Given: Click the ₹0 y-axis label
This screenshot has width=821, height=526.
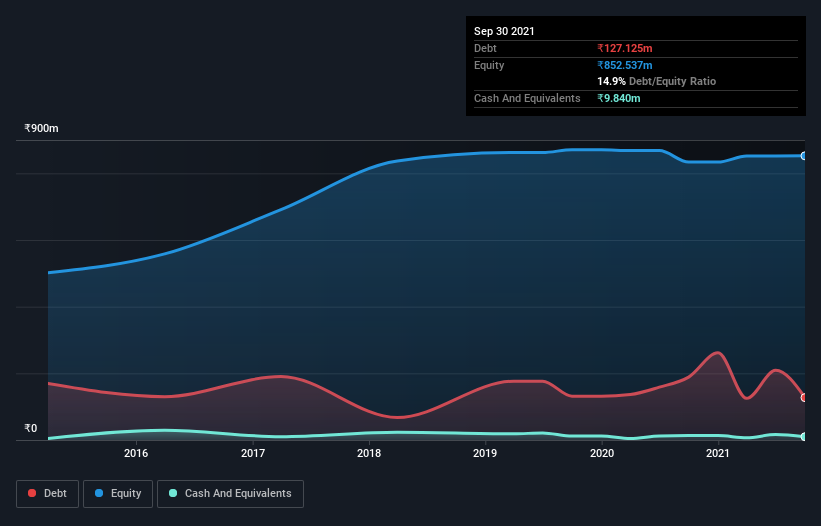Looking at the screenshot, I should tap(31, 428).
